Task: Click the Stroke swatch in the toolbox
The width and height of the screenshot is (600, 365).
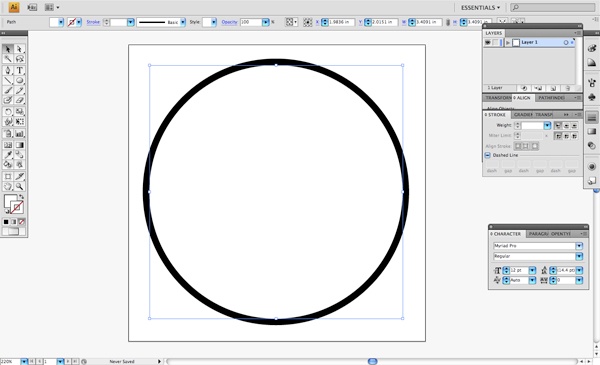Action: [x=17, y=207]
